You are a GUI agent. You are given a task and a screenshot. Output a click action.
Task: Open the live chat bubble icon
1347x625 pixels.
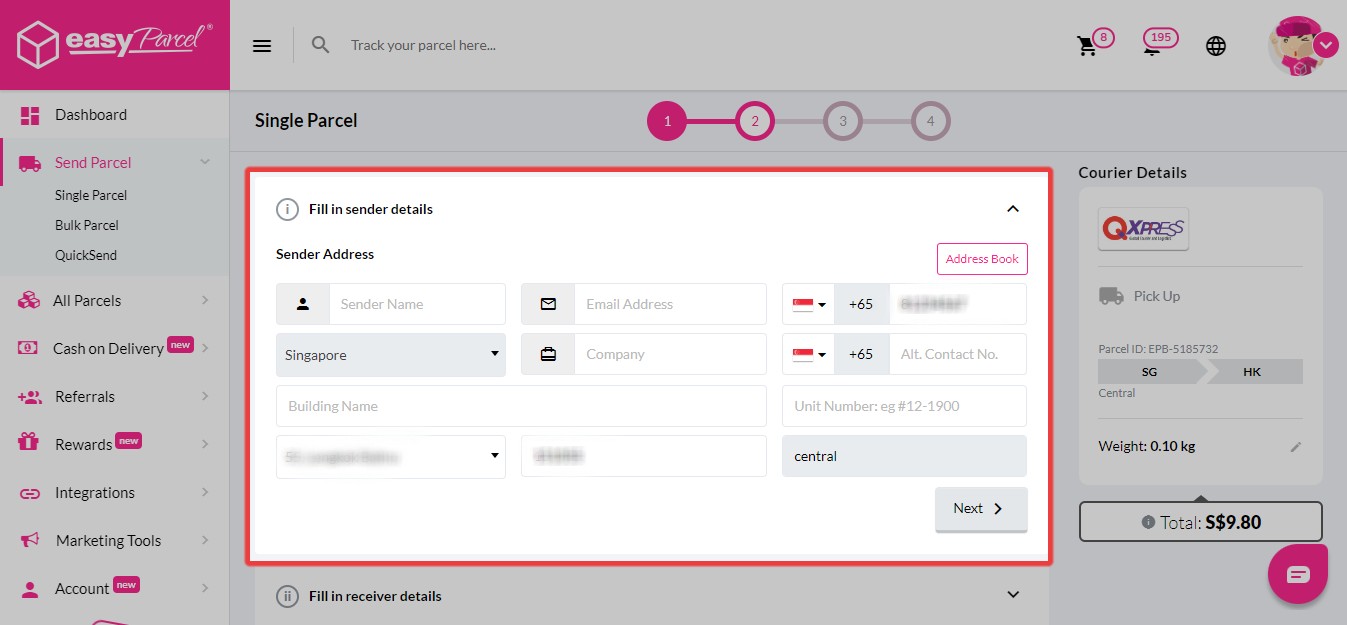[x=1298, y=574]
